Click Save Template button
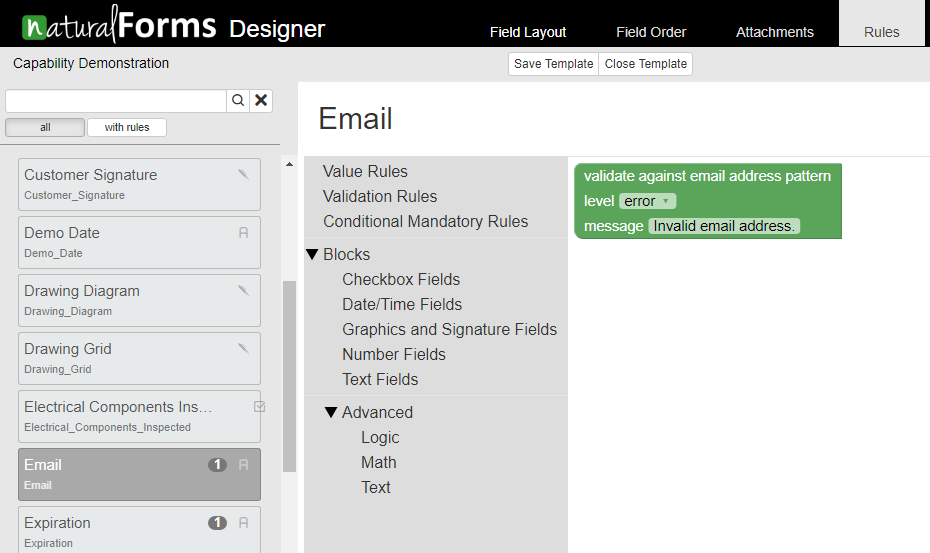Viewport: 930px width, 553px height. point(553,64)
